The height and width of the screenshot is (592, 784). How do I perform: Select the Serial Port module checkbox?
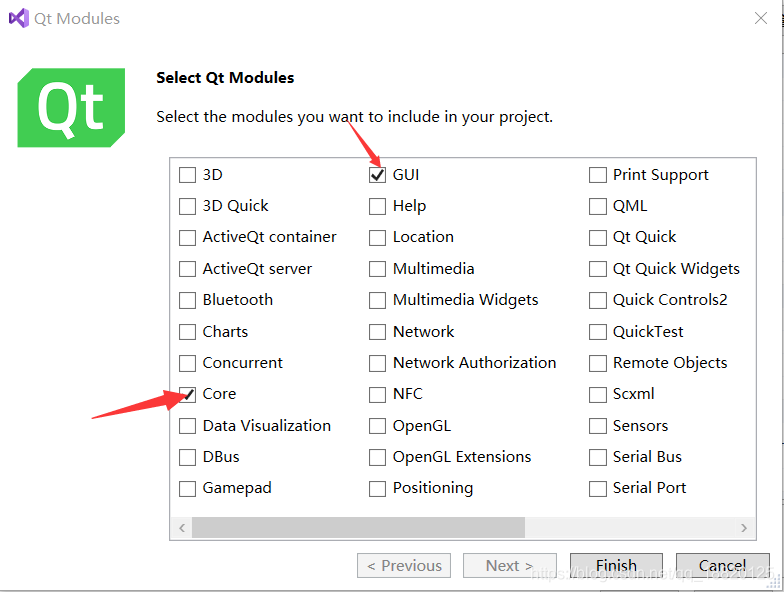pos(598,488)
